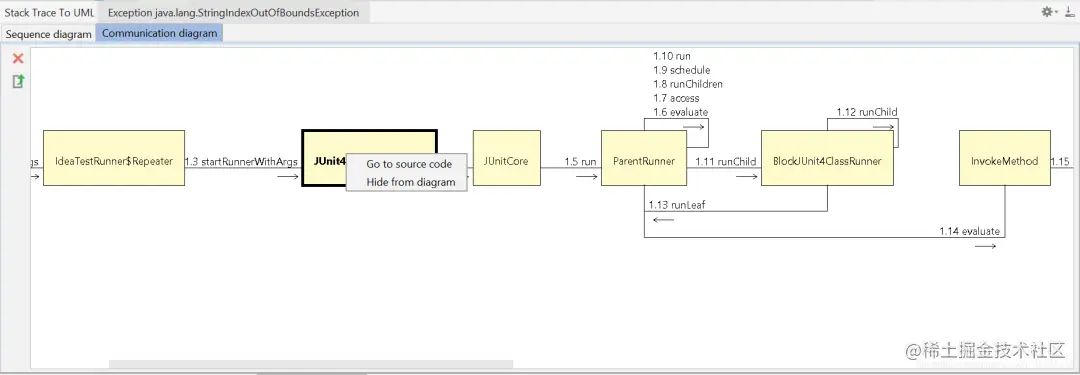Screen dimensions: 1080x375
Task: Click the 1.9 schedule label
Action: click(681, 70)
